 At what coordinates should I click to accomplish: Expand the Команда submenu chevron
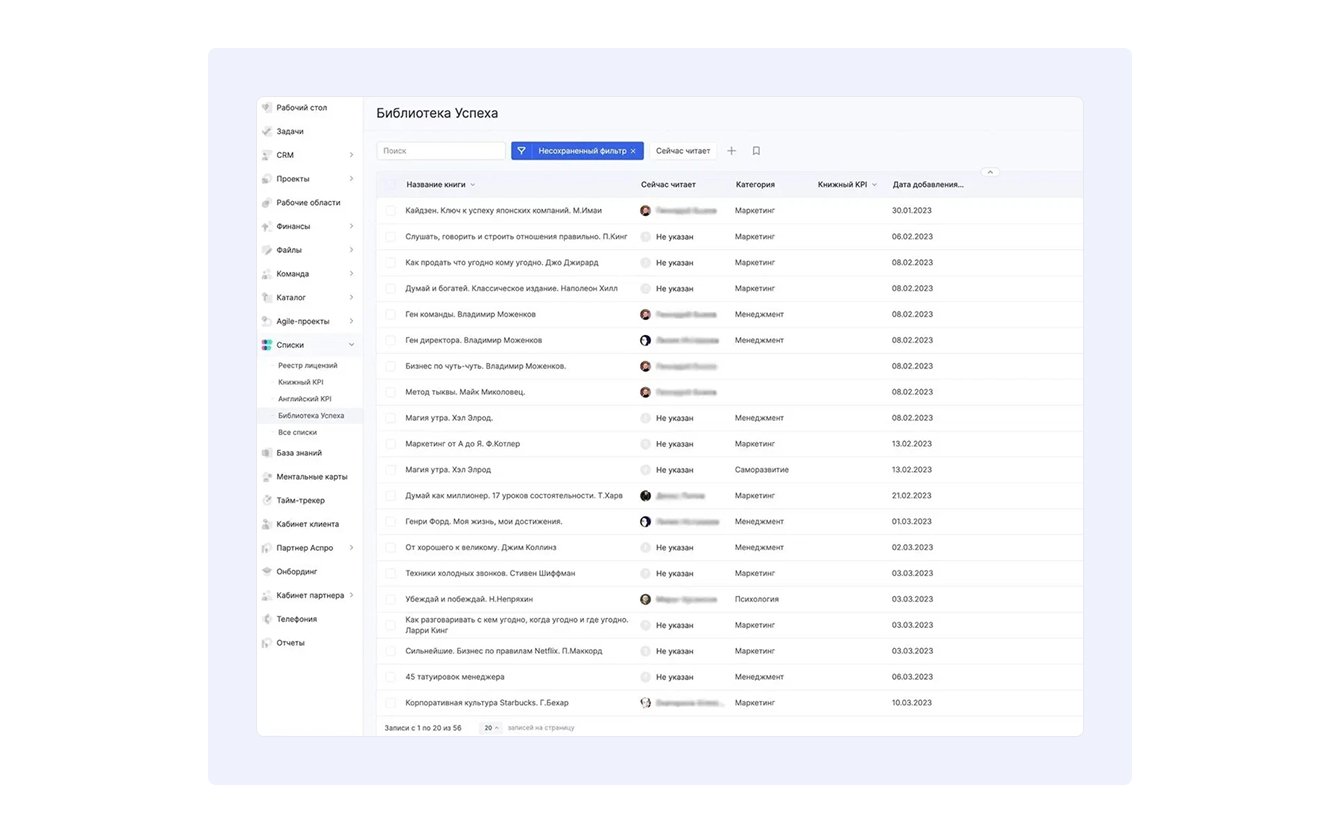click(x=351, y=274)
